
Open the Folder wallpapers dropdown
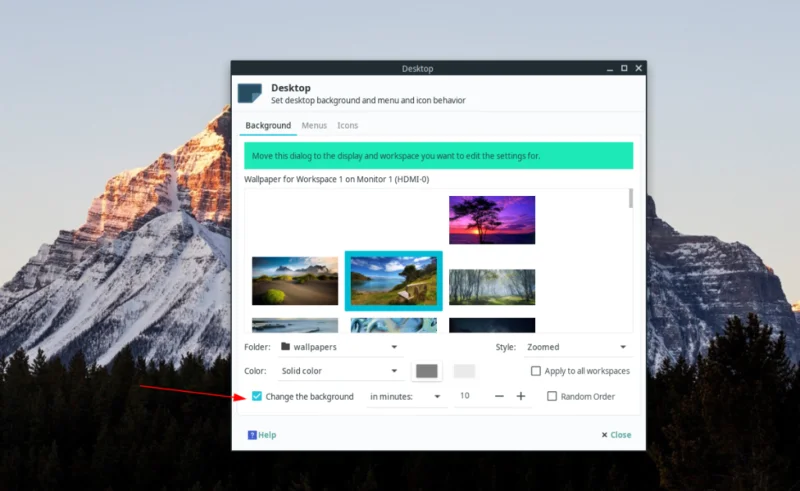coord(340,347)
